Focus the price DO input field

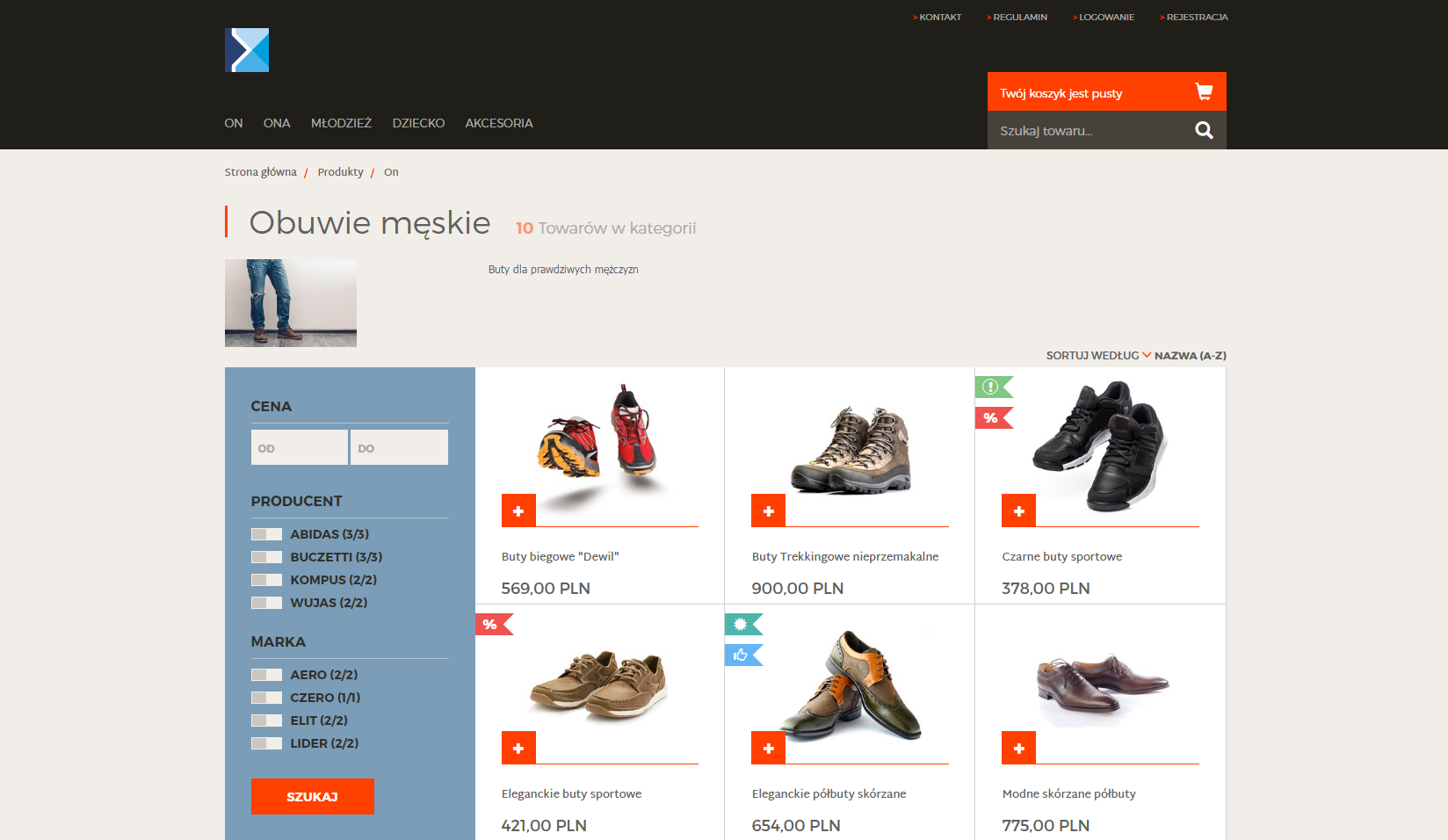click(400, 447)
